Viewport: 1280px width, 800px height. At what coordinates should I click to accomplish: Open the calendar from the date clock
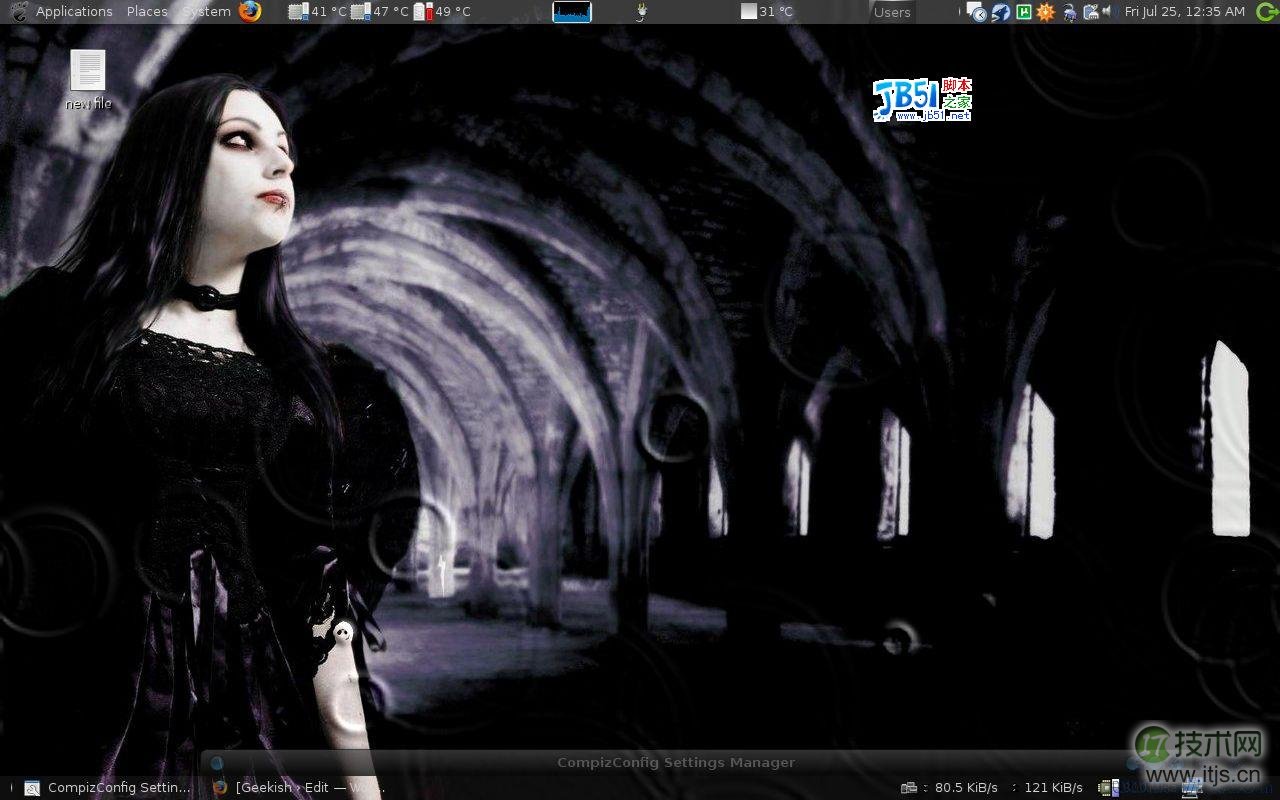1184,12
